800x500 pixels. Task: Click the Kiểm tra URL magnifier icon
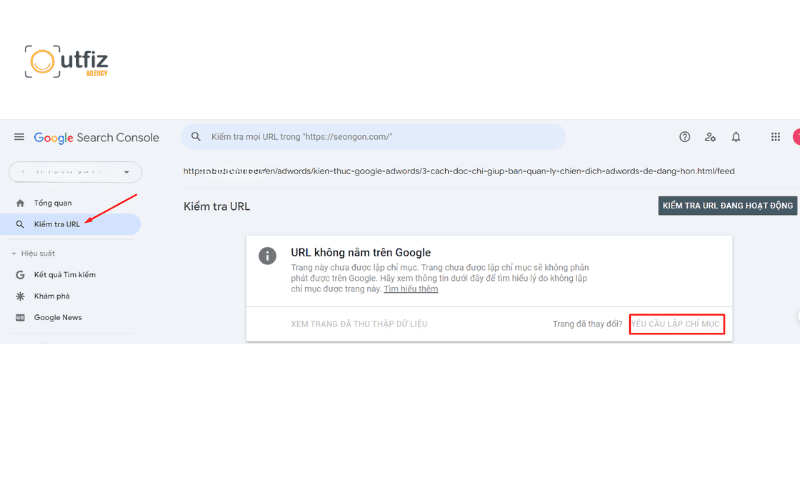click(20, 224)
